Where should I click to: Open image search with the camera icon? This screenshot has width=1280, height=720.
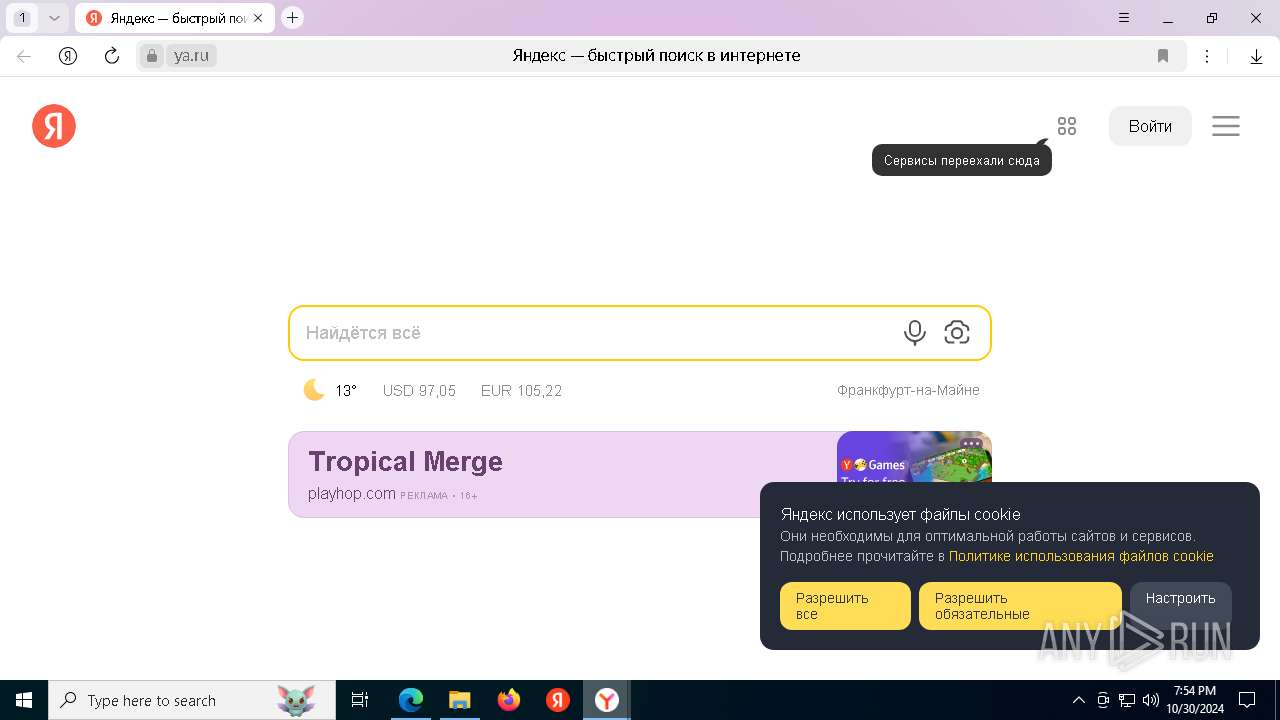tap(957, 333)
